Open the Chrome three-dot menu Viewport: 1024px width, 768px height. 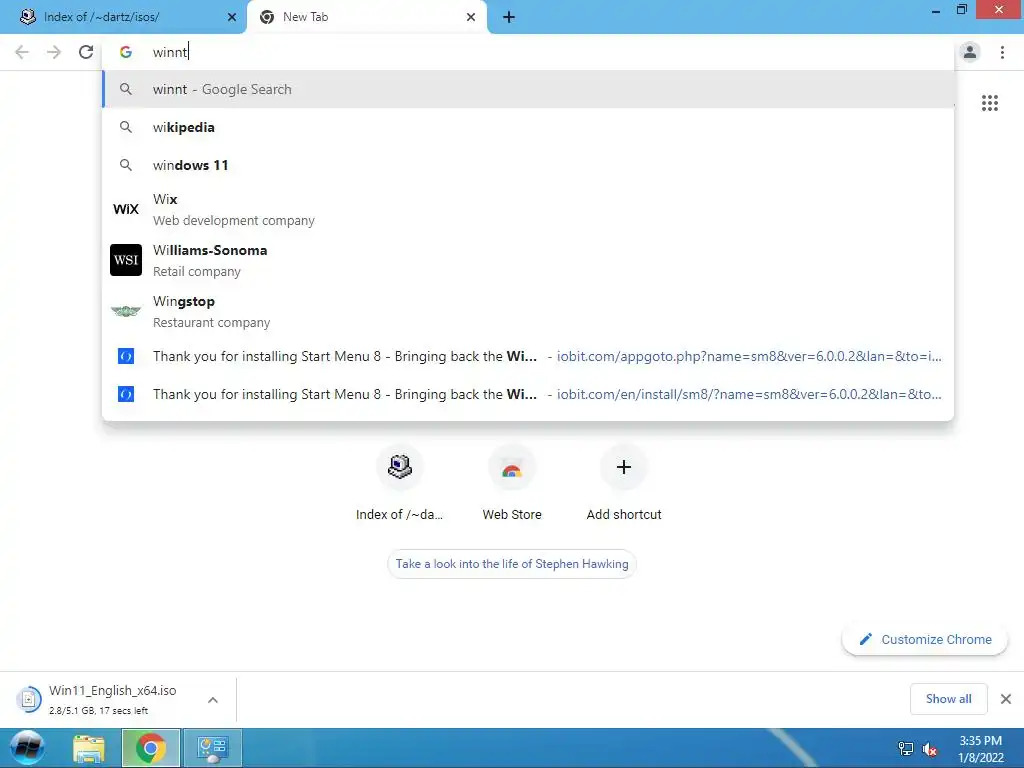click(x=1002, y=52)
